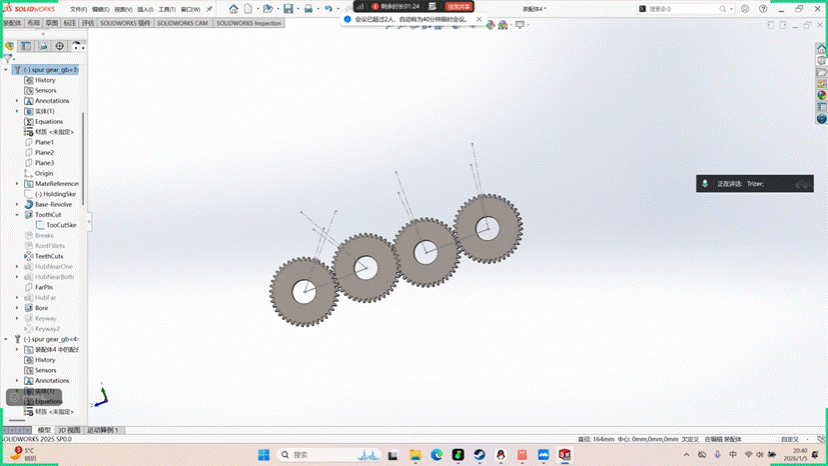This screenshot has width=828, height=466.
Task: Pin the menu bar with pushpin icon
Action: 209,9
